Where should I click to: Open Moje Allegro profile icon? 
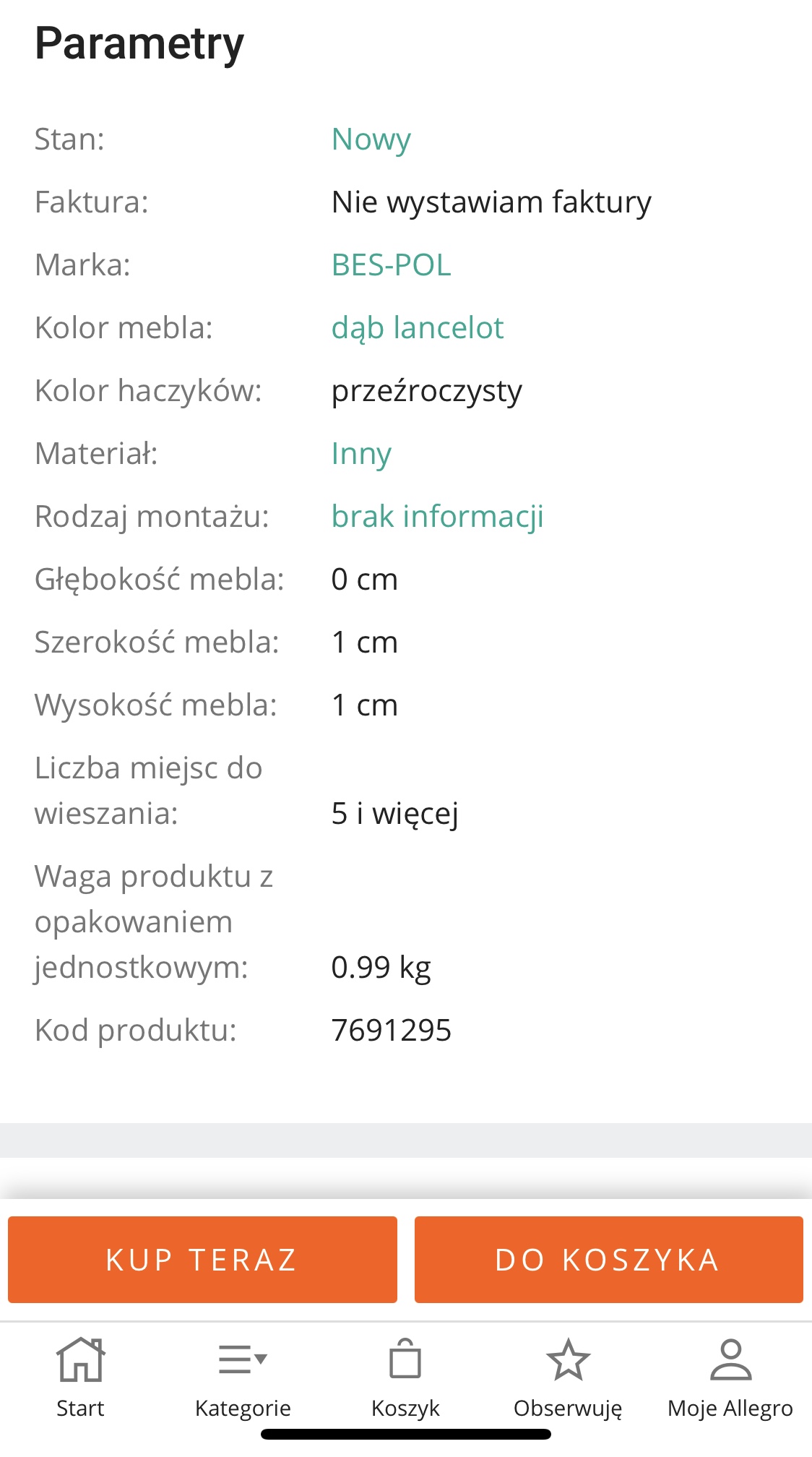tap(730, 1359)
